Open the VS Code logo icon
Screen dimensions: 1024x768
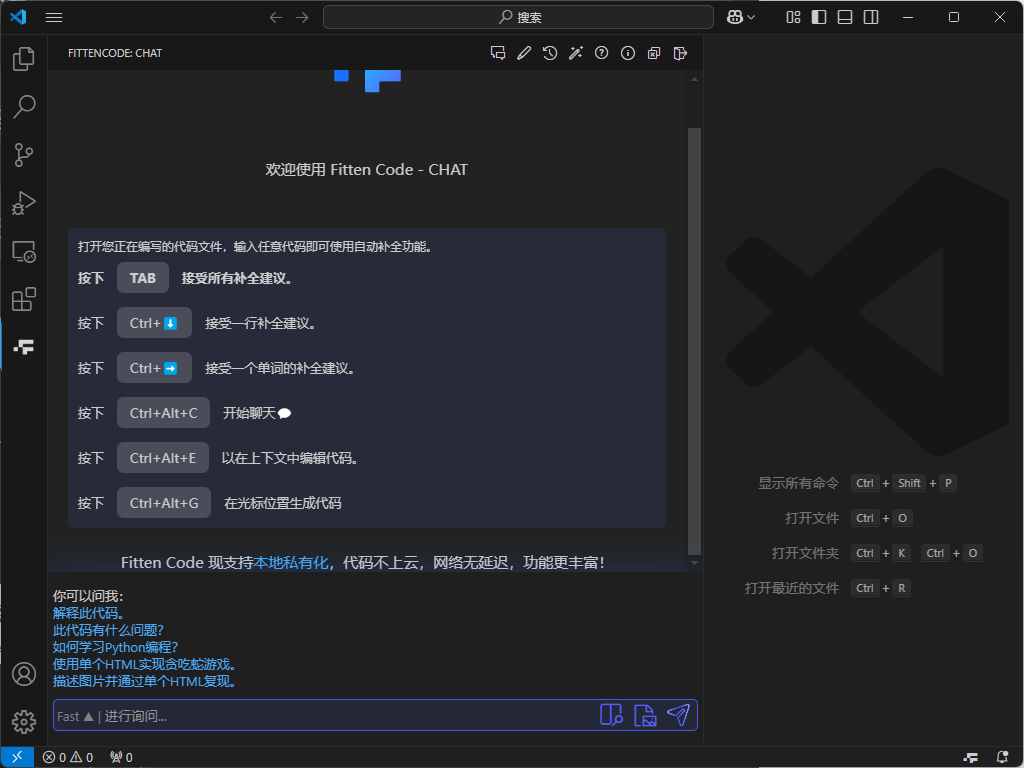pos(18,17)
